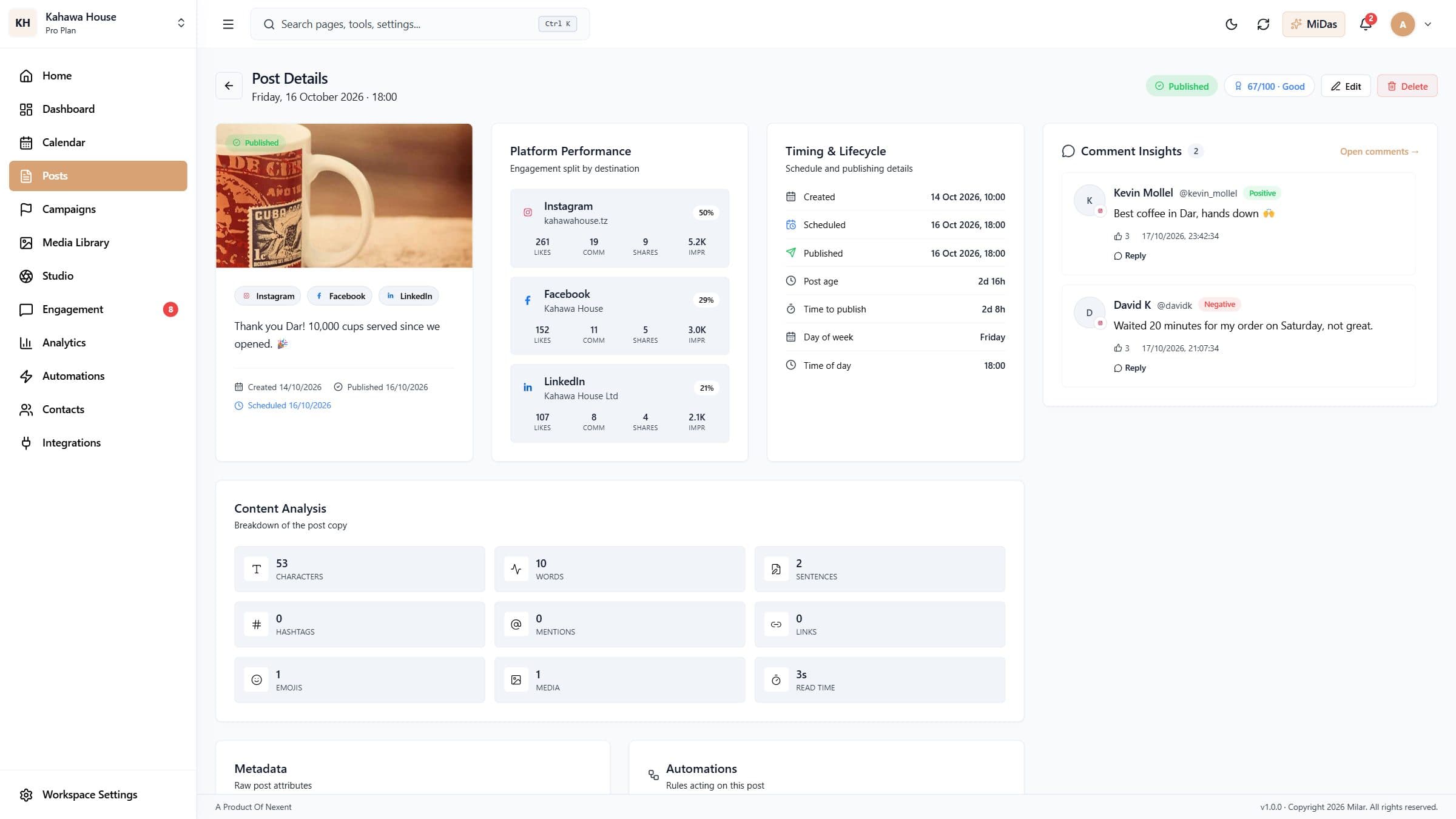Click the Engagement badge showing 8

tap(170, 309)
